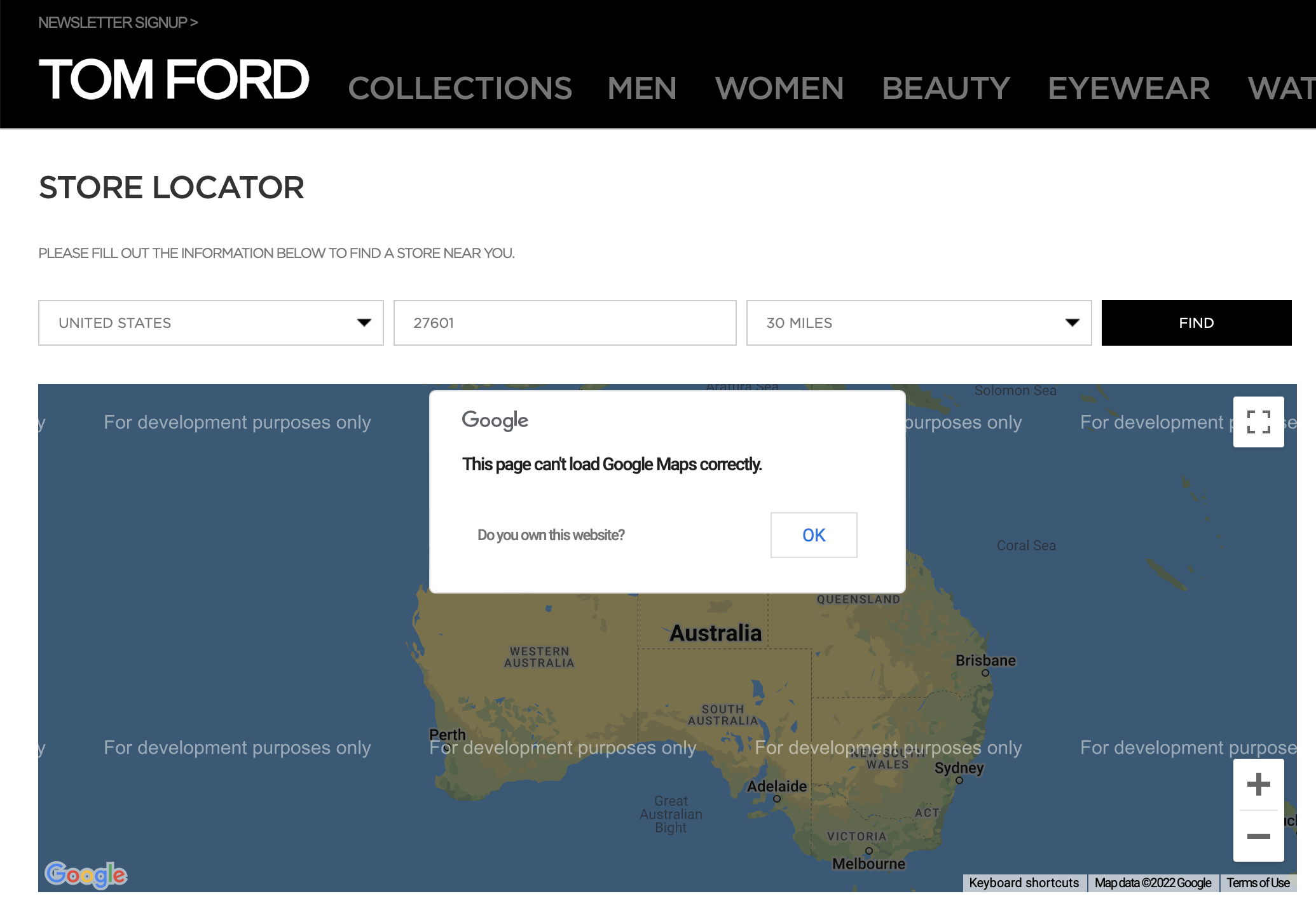Screen dimensions: 1316x910
Task: Open the Collections menu
Action: click(460, 88)
